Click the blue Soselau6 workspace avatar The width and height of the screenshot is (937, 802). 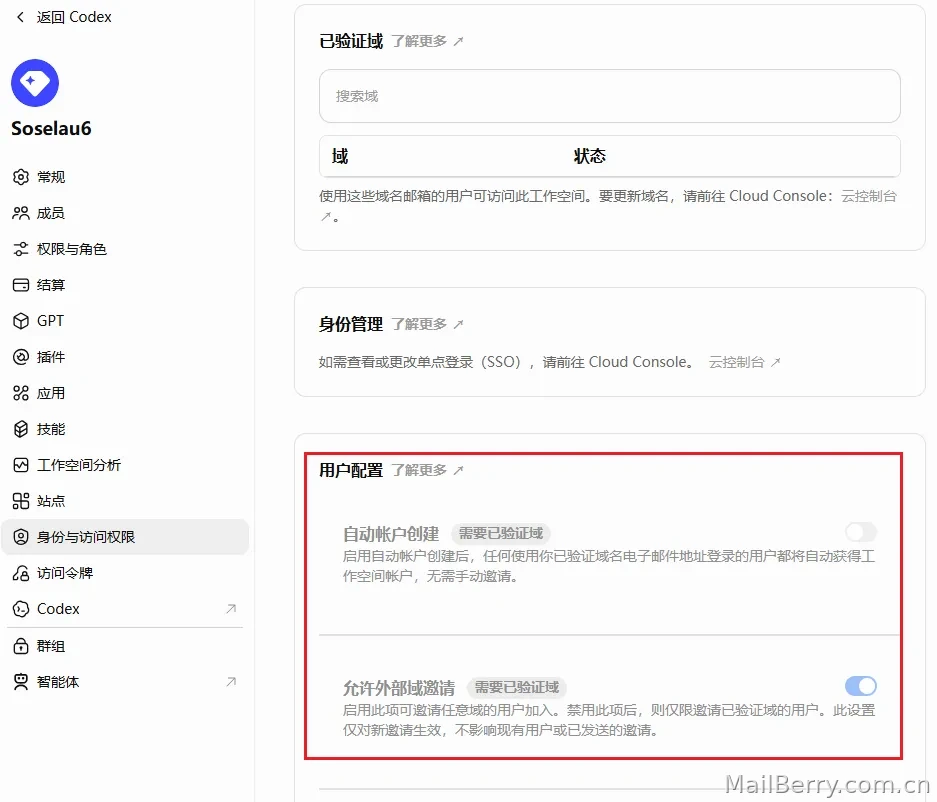pos(35,82)
